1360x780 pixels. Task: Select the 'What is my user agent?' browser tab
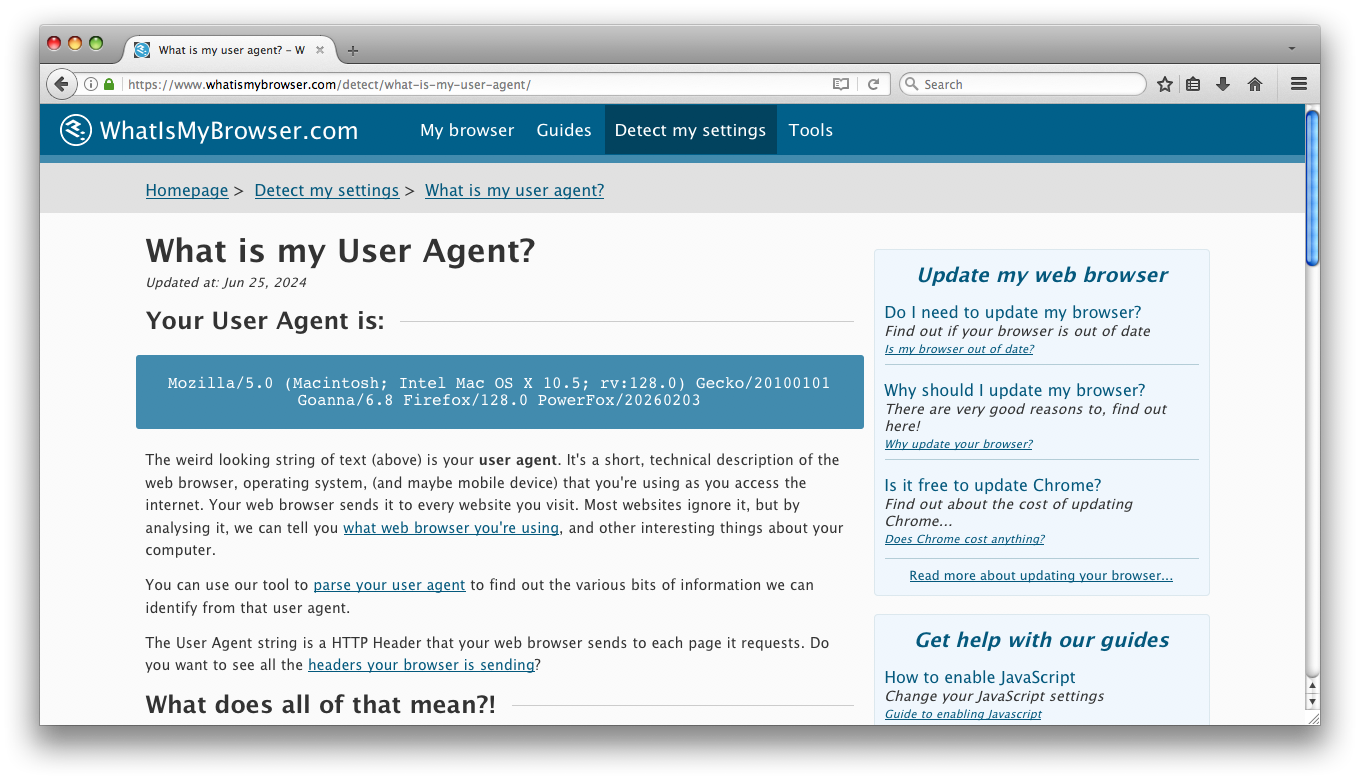[231, 50]
